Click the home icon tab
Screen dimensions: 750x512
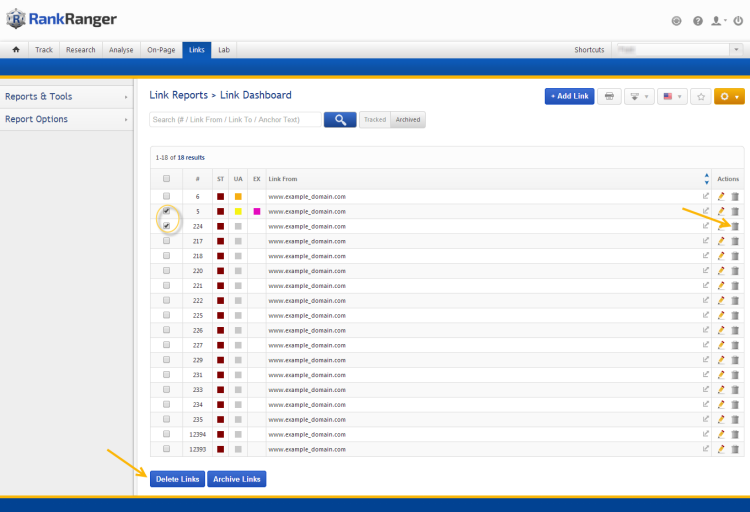tap(15, 49)
